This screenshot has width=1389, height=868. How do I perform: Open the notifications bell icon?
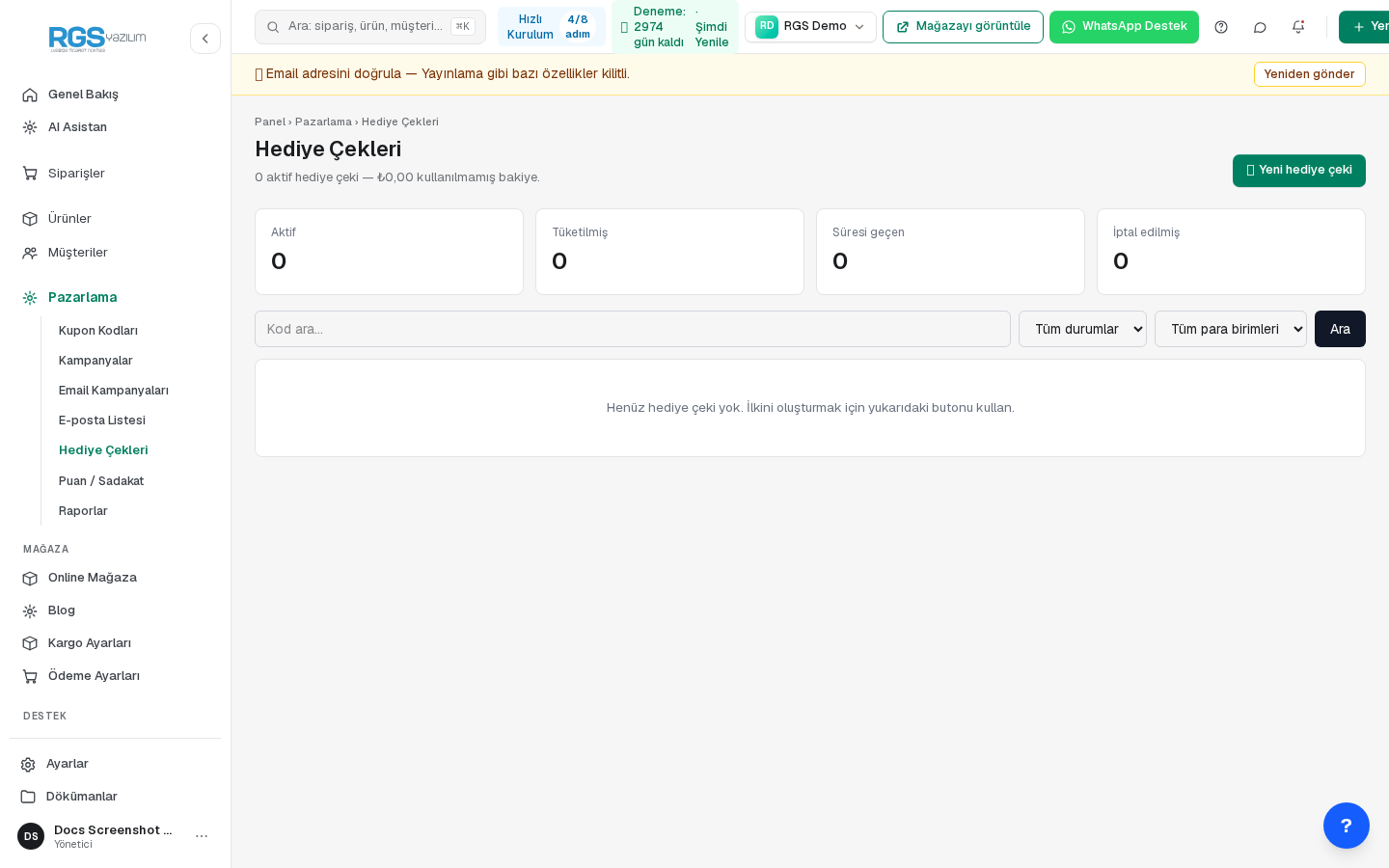click(x=1298, y=27)
